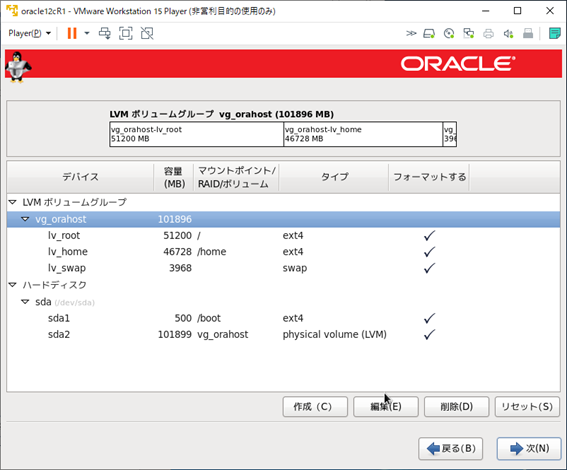567x470 pixels.
Task: Click the 削除(D) delete button
Action: 456,407
